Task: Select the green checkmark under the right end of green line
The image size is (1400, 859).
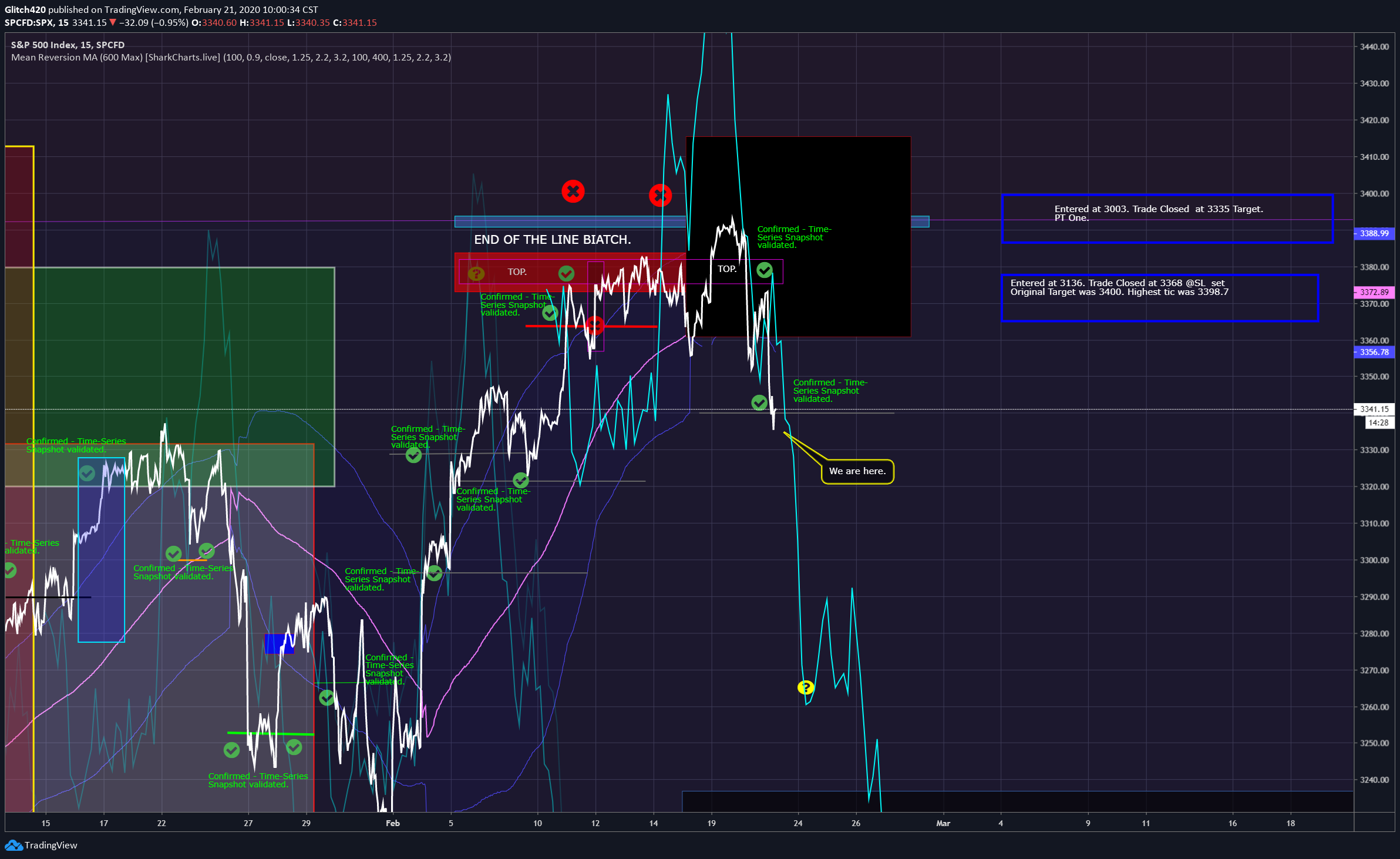Action: (294, 747)
